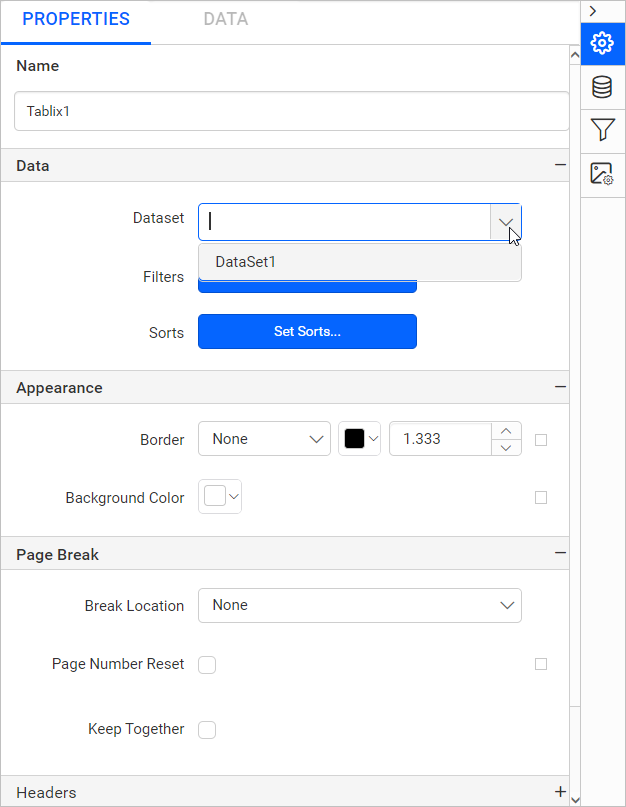This screenshot has width=626, height=807.
Task: Select DataSet1 from the dropdown list
Action: pyautogui.click(x=360, y=262)
